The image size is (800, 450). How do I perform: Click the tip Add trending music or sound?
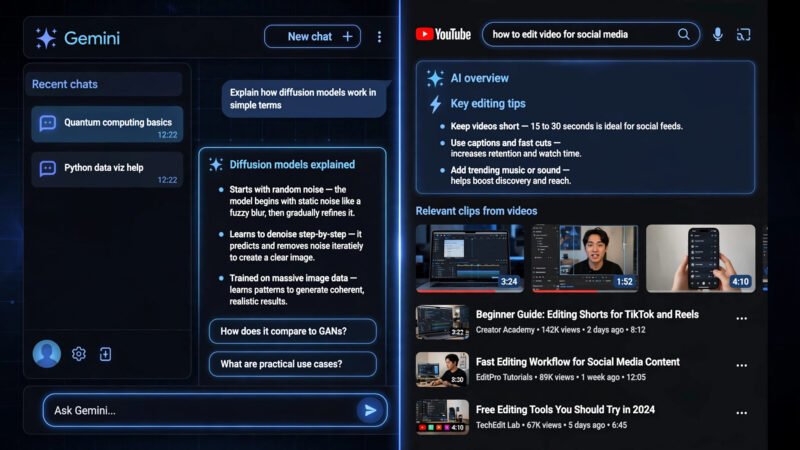click(511, 175)
